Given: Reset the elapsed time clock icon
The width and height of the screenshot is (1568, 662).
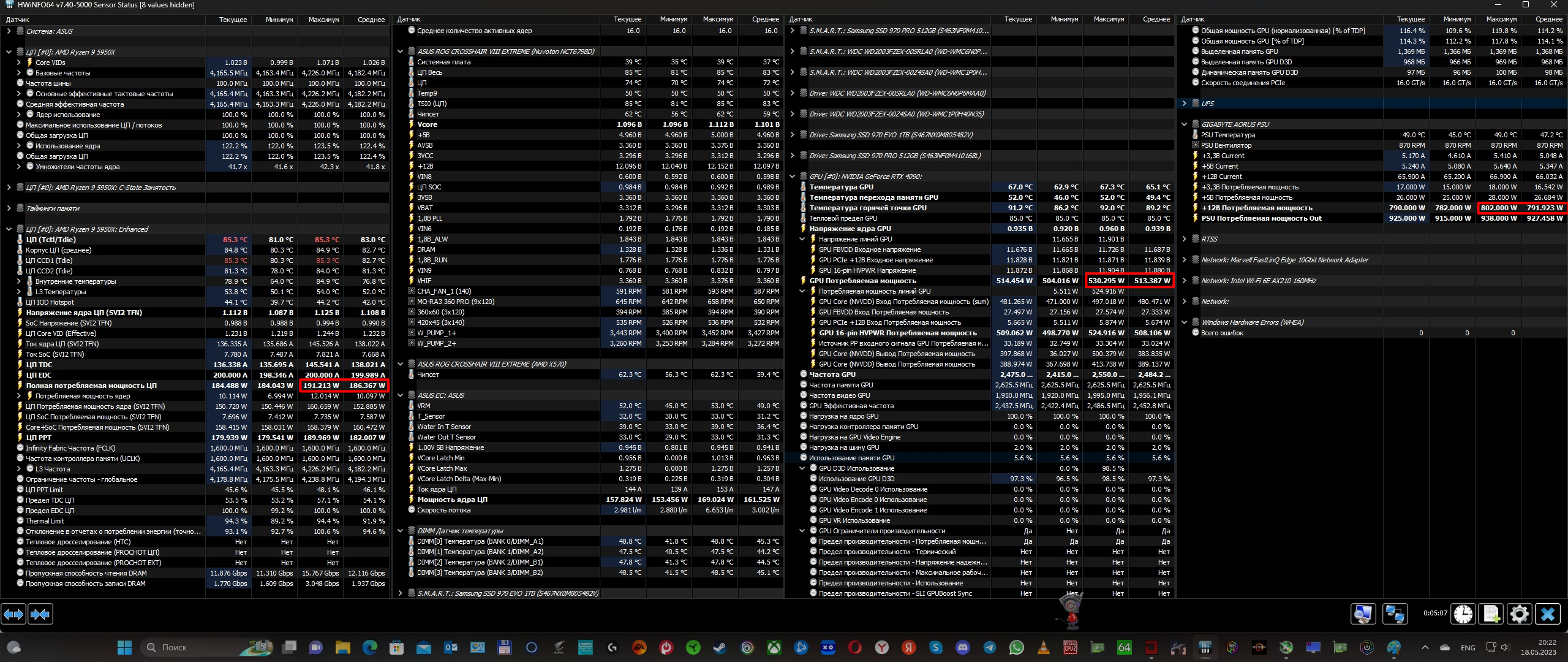Looking at the screenshot, I should 1463,614.
